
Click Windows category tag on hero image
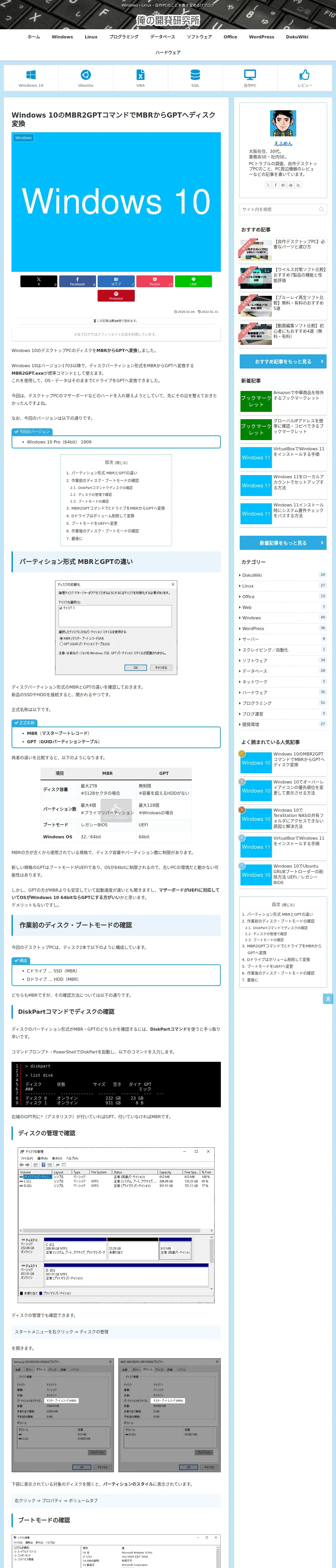23,137
